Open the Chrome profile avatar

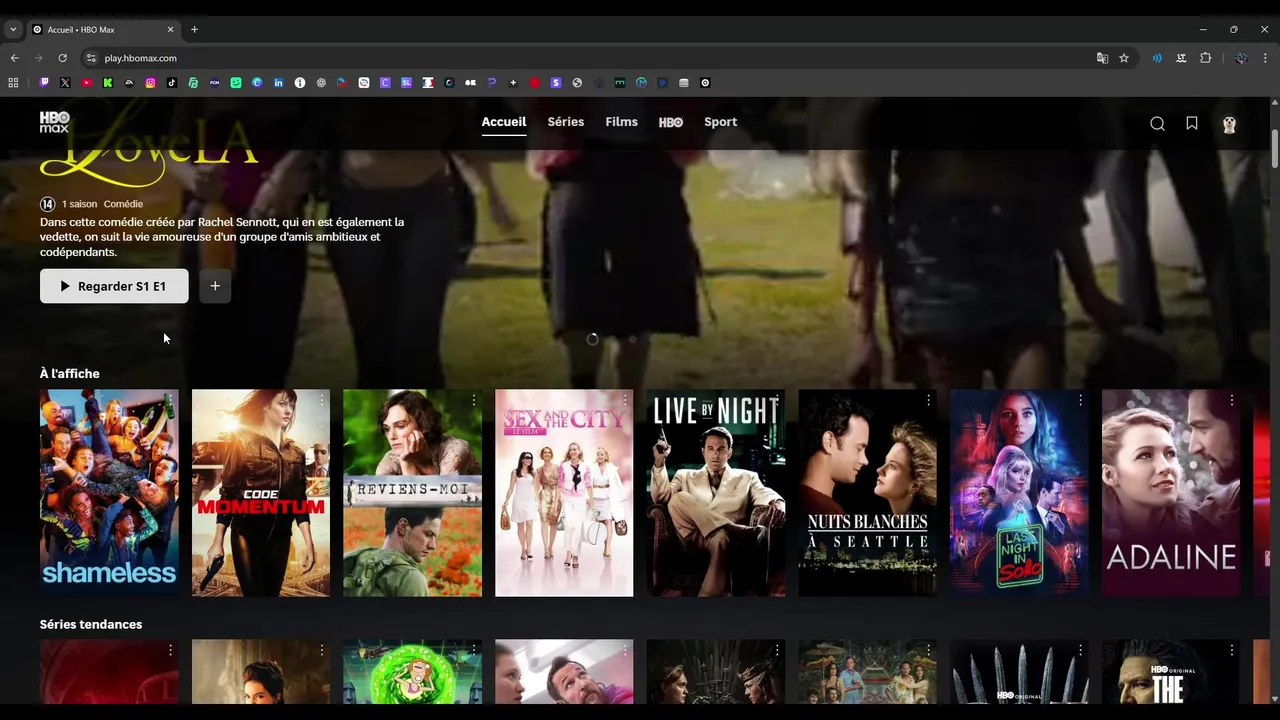pos(1241,58)
